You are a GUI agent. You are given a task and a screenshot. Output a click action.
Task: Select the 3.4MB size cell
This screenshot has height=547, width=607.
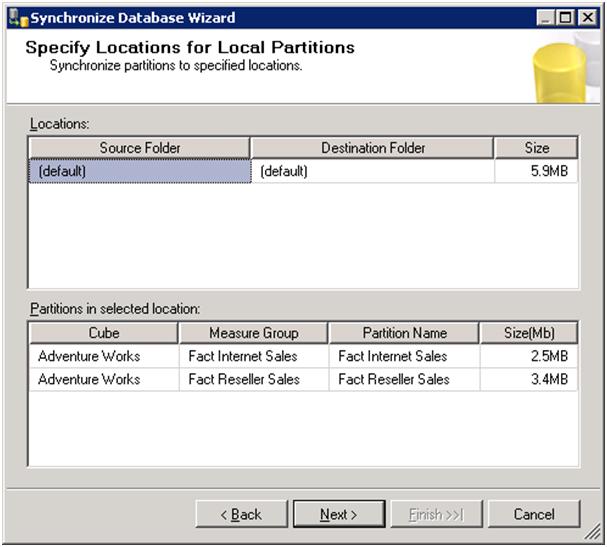click(x=529, y=379)
